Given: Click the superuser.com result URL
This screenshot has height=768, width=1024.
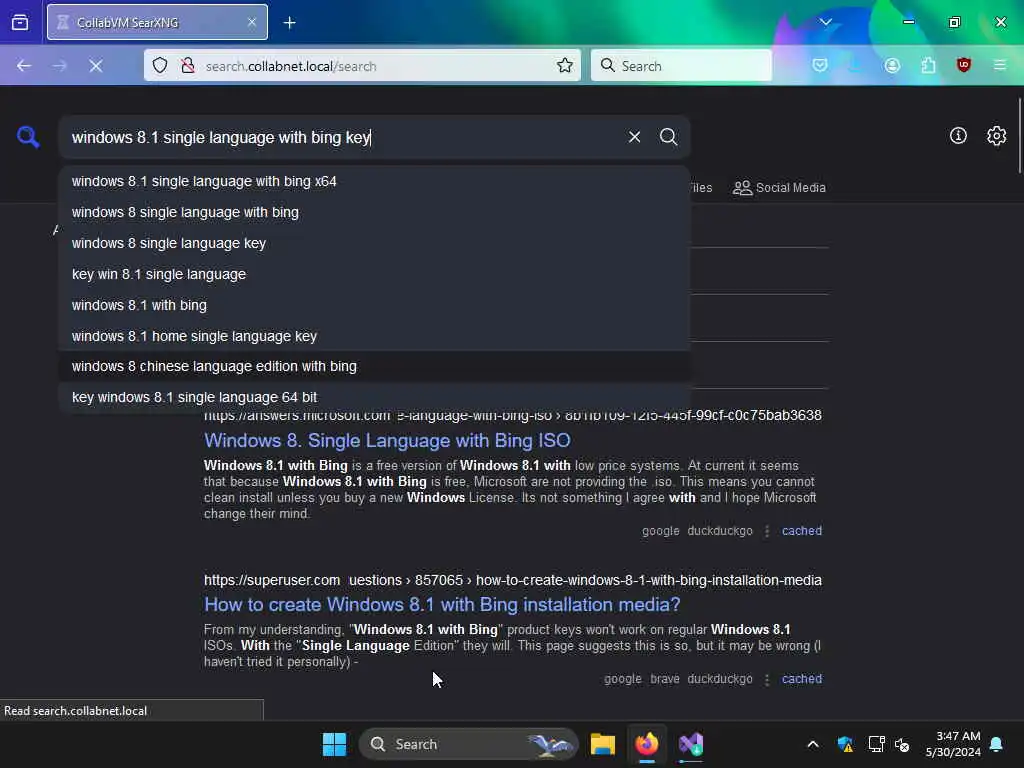Looking at the screenshot, I should point(513,580).
